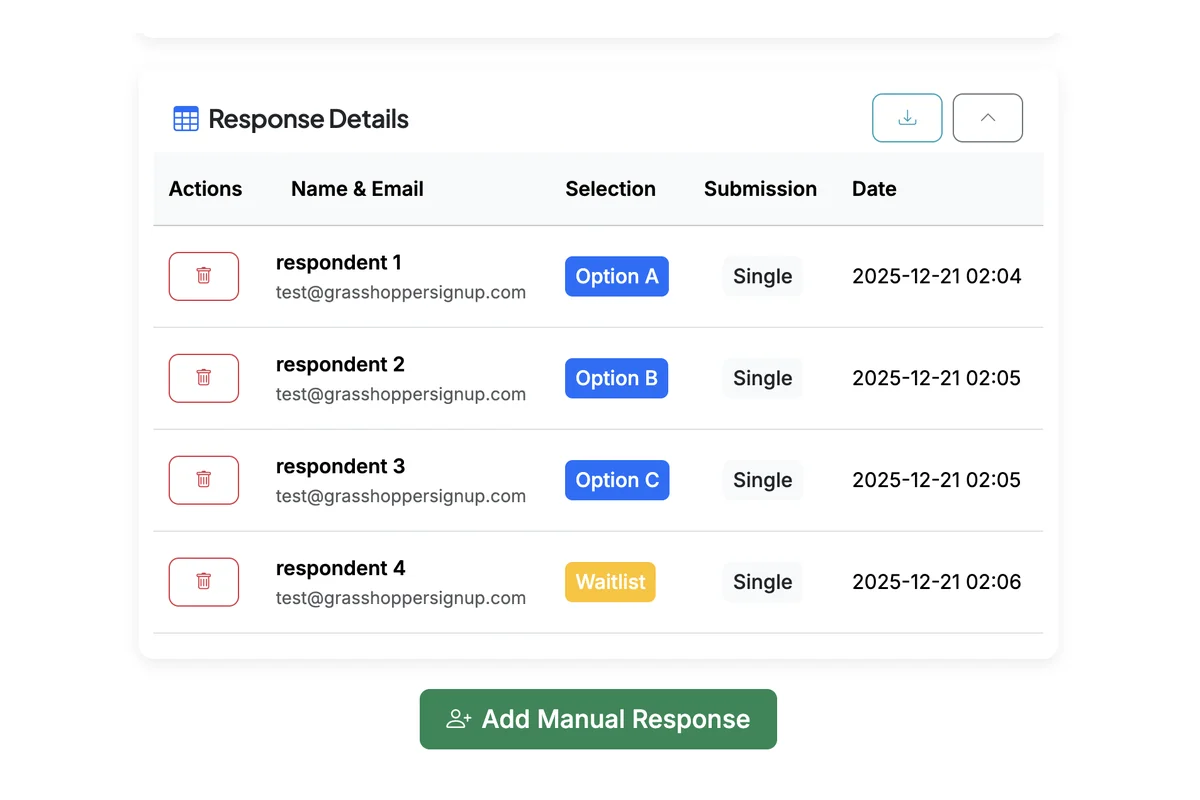Image resolution: width=1200 pixels, height=800 pixels.
Task: Select the Option A badge for respondent 1
Action: [617, 276]
